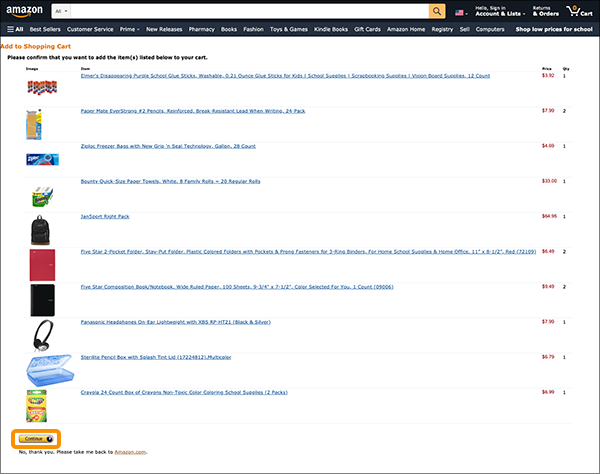Screen dimensions: 600x474
Task: Open JanSport Right Pack link
Action: [105, 217]
